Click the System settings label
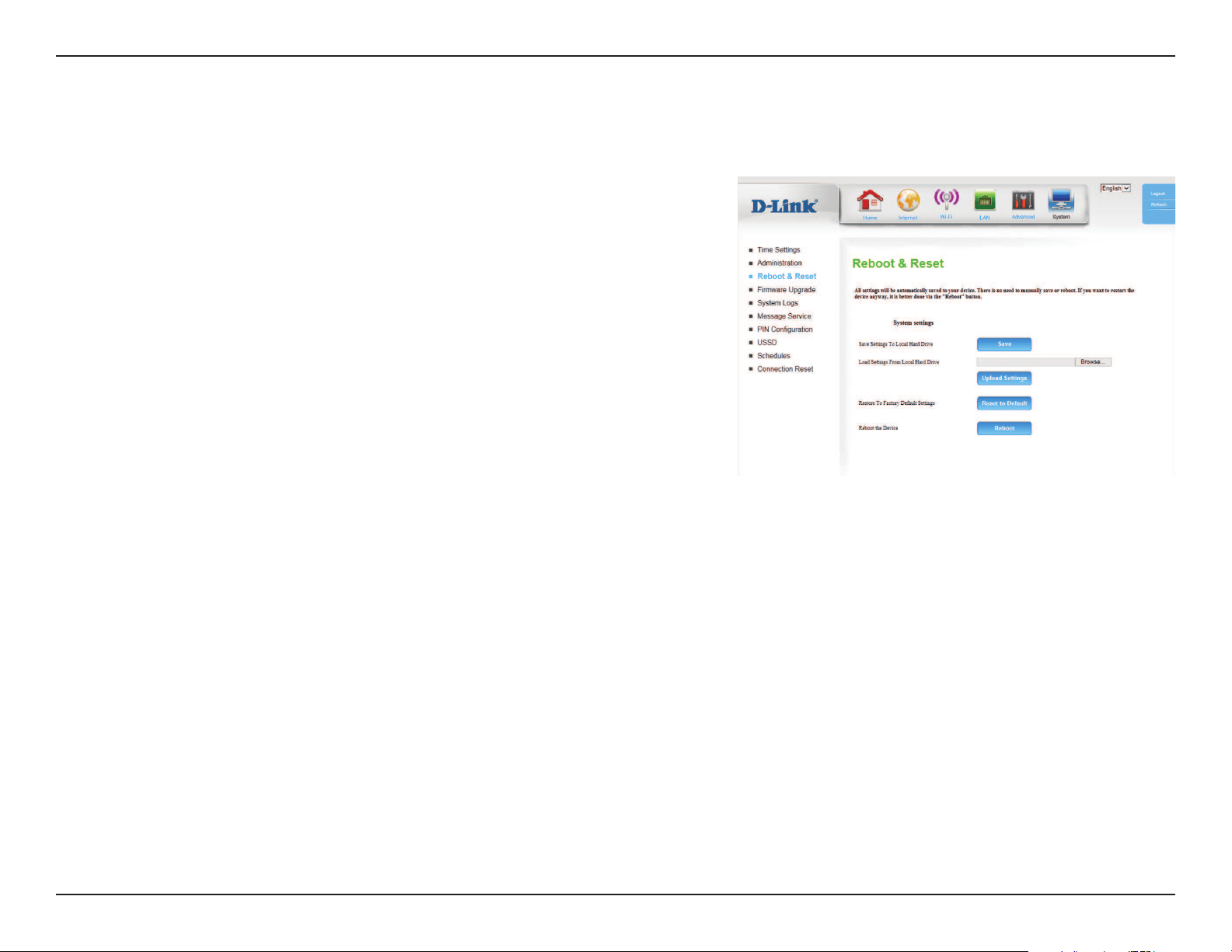Image resolution: width=1232 pixels, height=952 pixels. 913,323
